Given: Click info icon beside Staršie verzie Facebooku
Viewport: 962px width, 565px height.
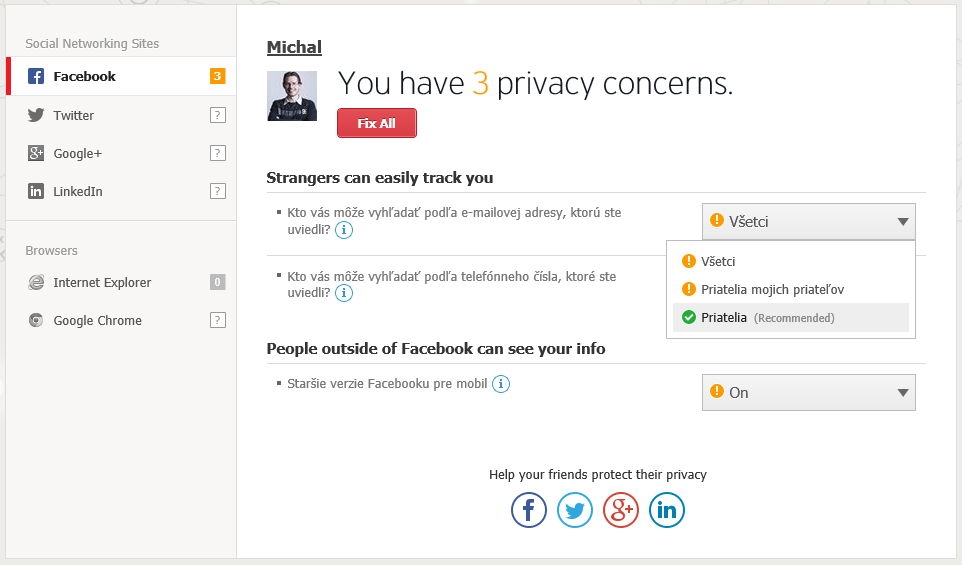Looking at the screenshot, I should point(501,384).
